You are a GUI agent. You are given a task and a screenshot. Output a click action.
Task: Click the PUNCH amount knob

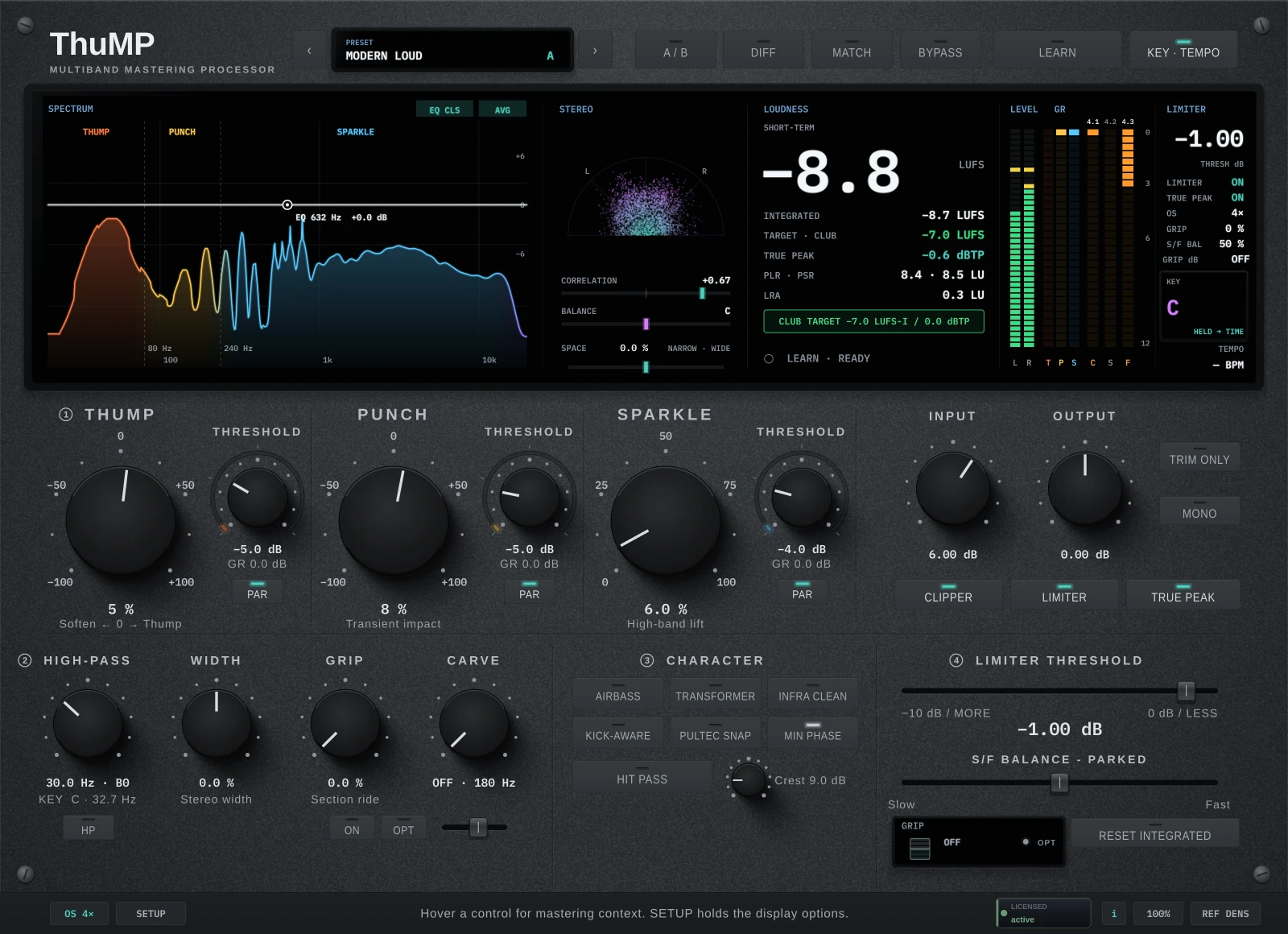(x=394, y=519)
